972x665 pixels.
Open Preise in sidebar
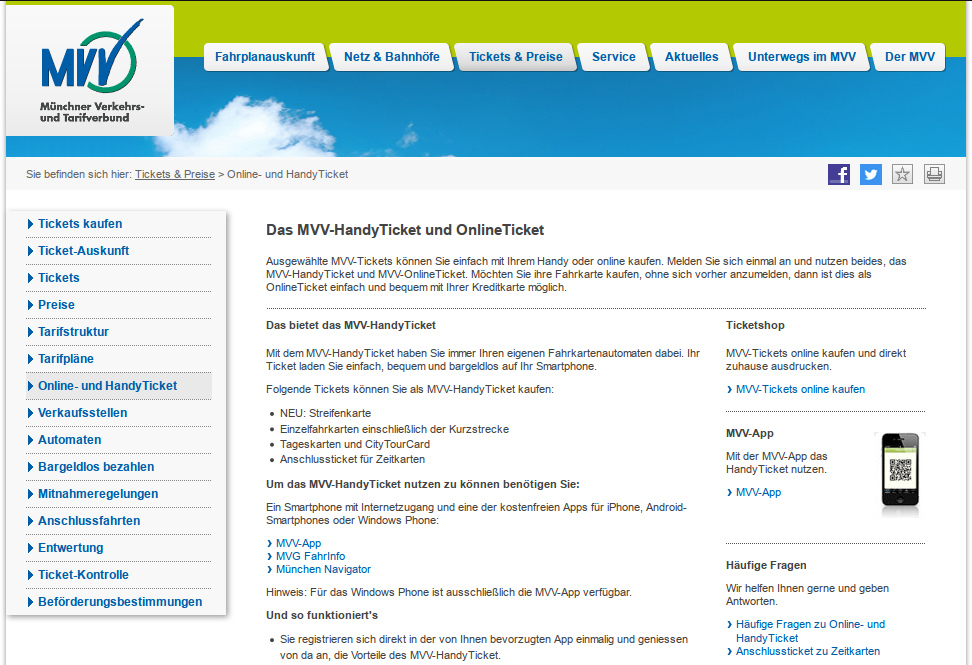56,305
